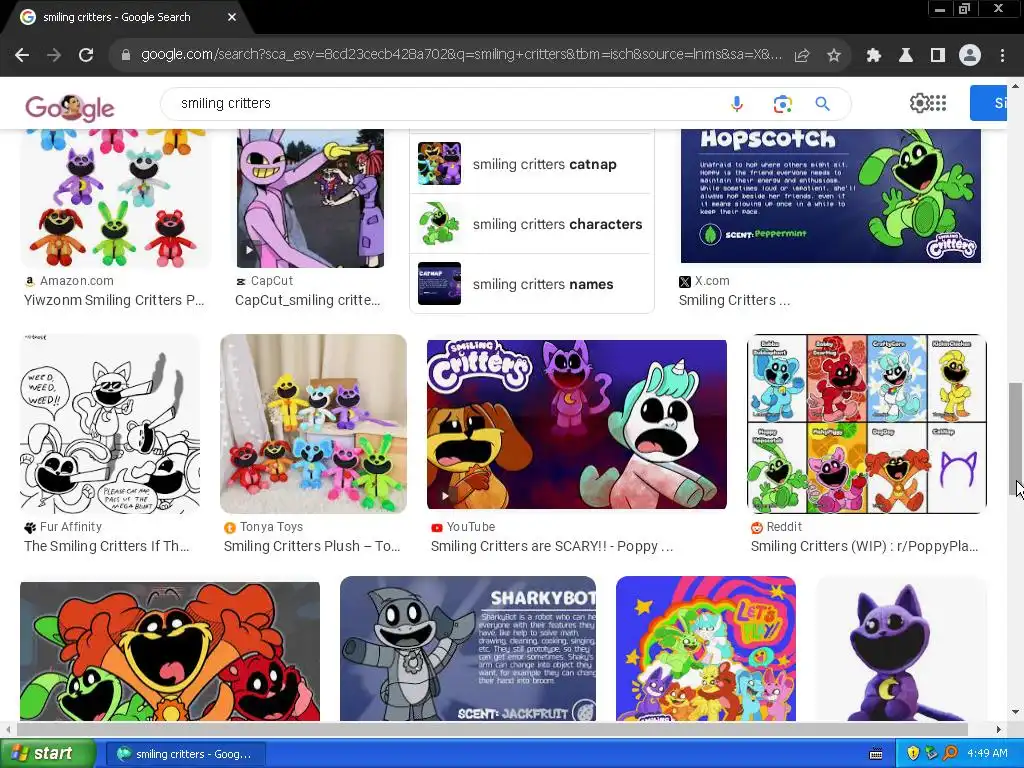Open the Reddit character grid image
This screenshot has width=1024, height=768.
(x=867, y=424)
